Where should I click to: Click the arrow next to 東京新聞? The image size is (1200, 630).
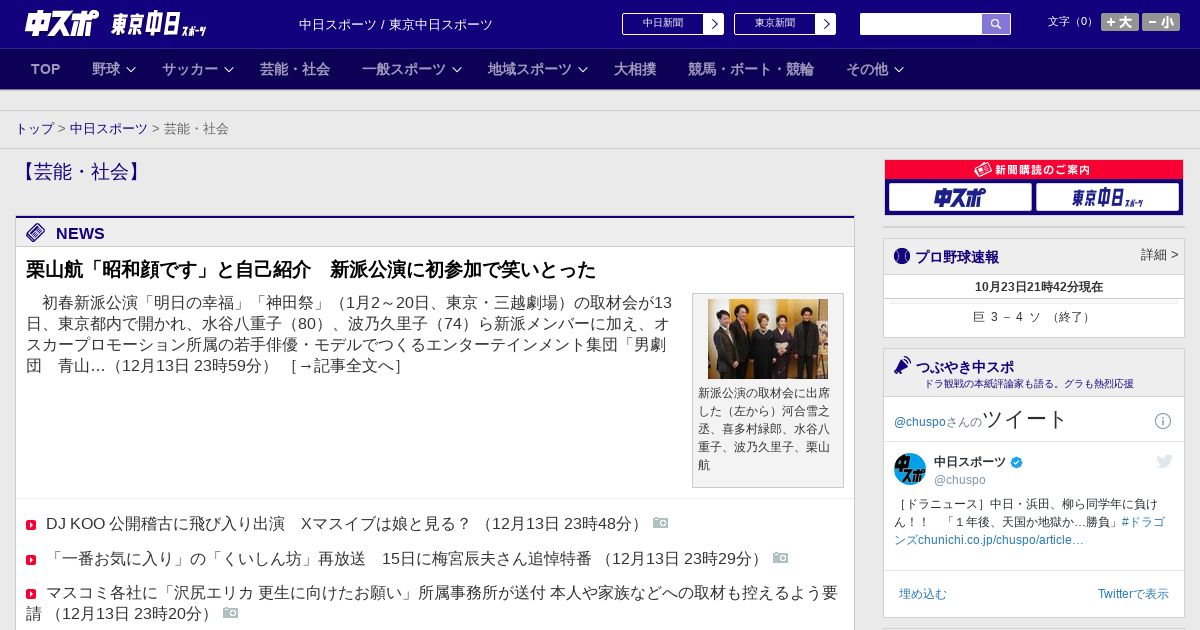pyautogui.click(x=826, y=24)
